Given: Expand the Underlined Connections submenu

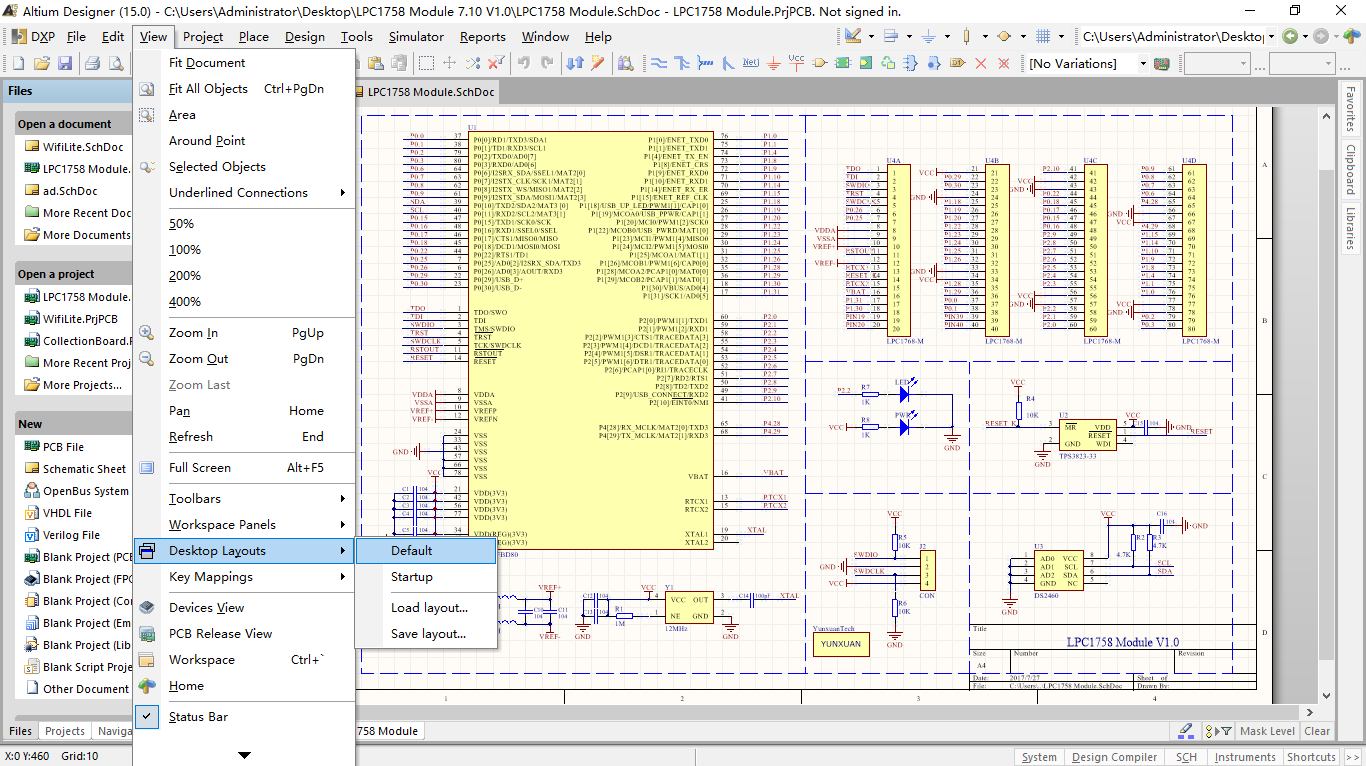Looking at the screenshot, I should [244, 192].
